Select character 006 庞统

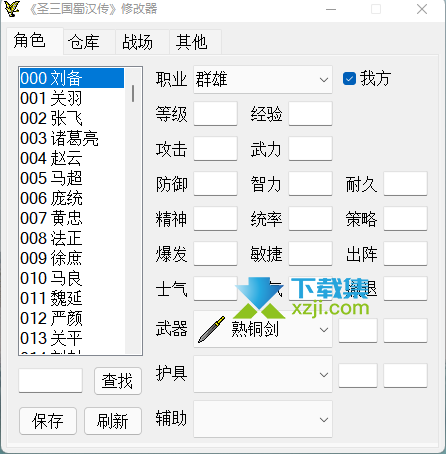click(x=72, y=198)
